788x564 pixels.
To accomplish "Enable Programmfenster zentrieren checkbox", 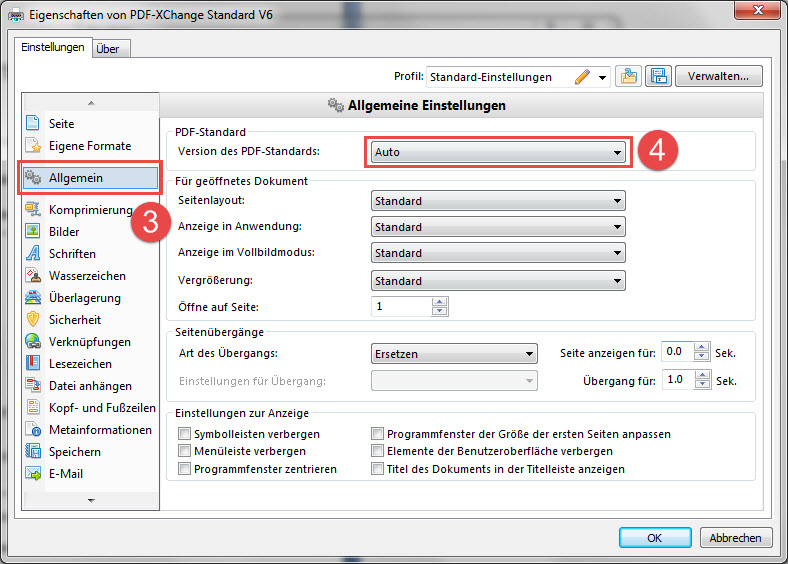I will pyautogui.click(x=184, y=468).
